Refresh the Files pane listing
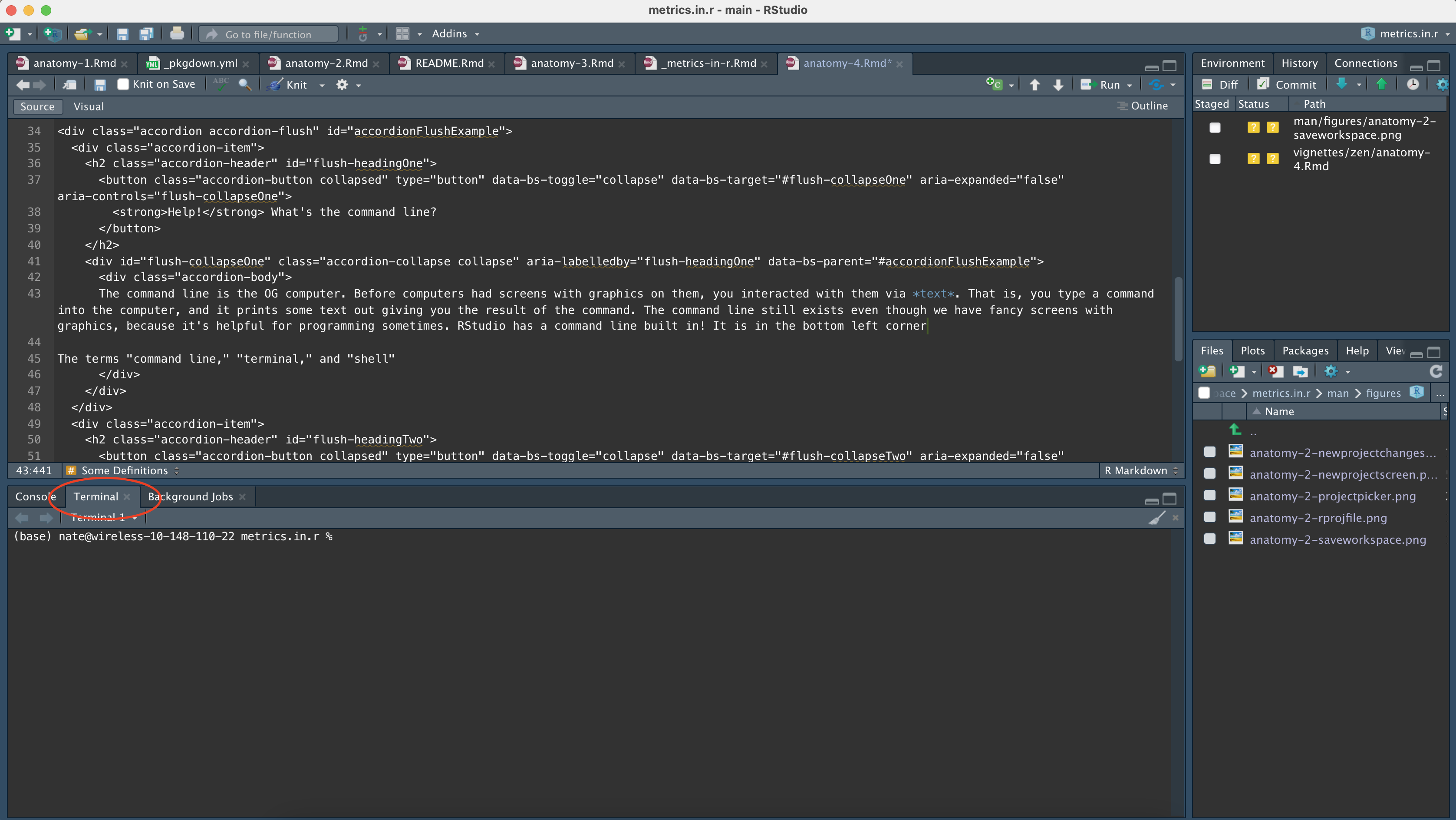The width and height of the screenshot is (1456, 820). (x=1436, y=371)
